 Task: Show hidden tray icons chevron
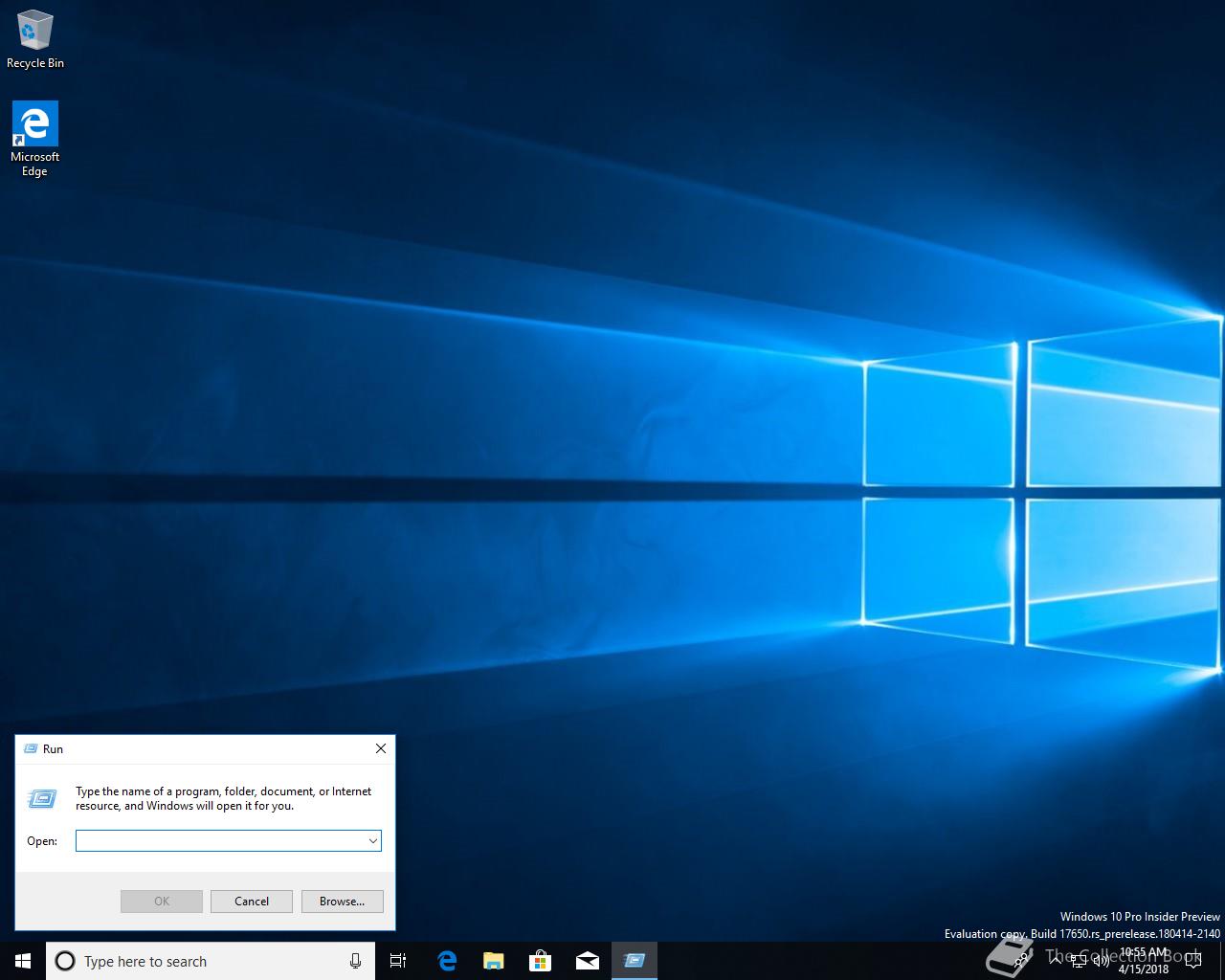point(1056,961)
